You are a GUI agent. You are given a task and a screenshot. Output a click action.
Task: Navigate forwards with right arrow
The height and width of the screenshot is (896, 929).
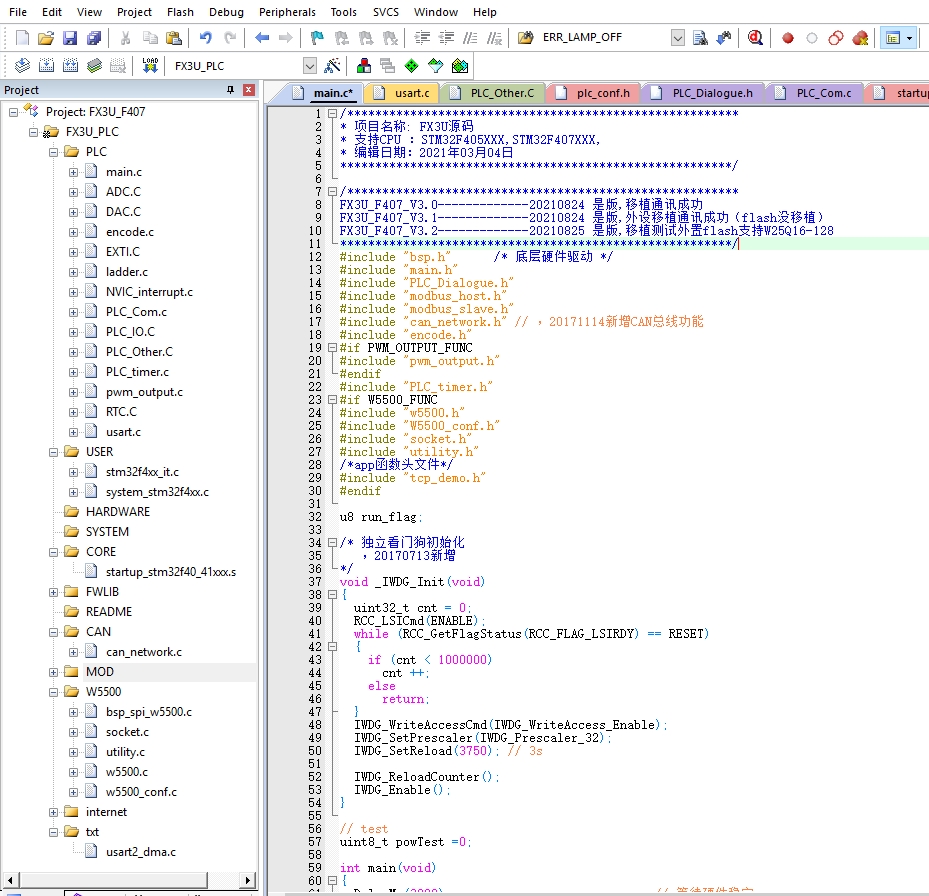pos(286,38)
